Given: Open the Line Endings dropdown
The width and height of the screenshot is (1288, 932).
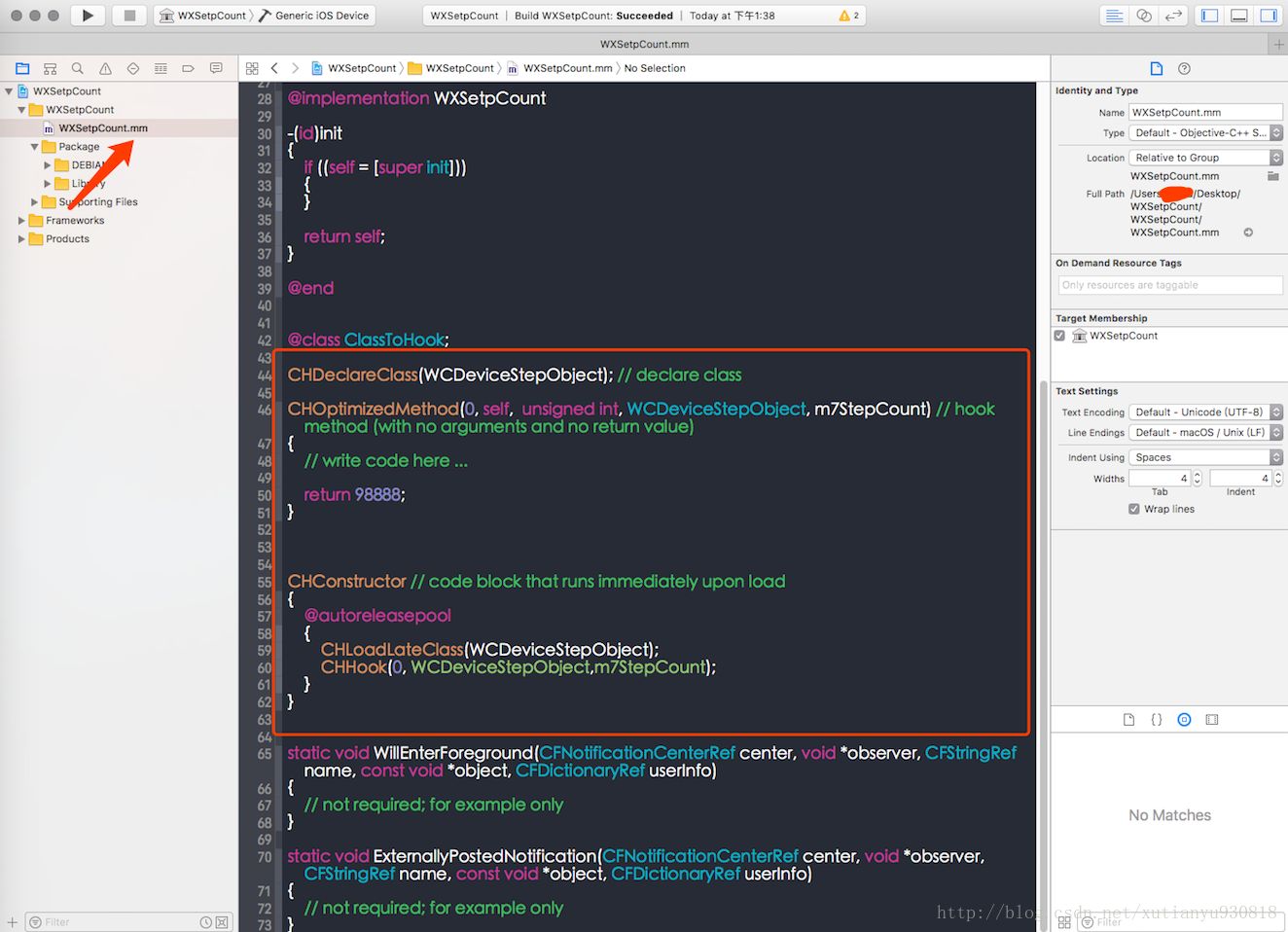Looking at the screenshot, I should point(1205,433).
